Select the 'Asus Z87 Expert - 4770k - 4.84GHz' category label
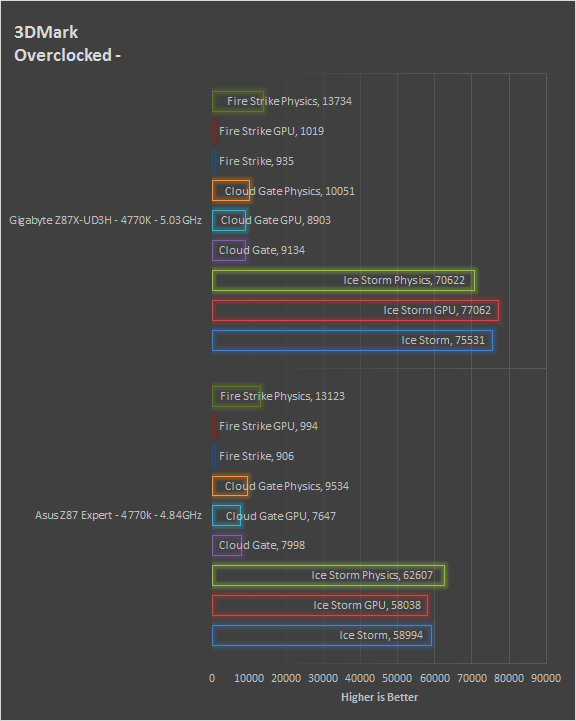The width and height of the screenshot is (576, 721). (118, 515)
